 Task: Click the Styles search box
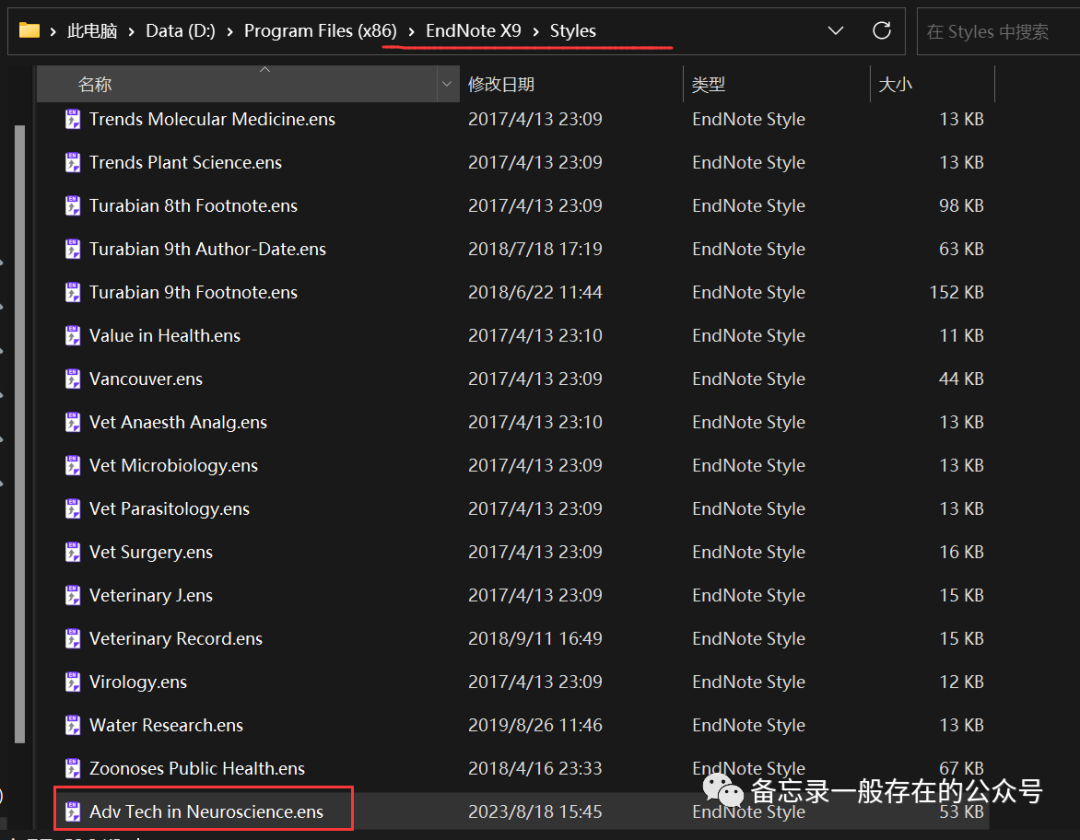(999, 32)
